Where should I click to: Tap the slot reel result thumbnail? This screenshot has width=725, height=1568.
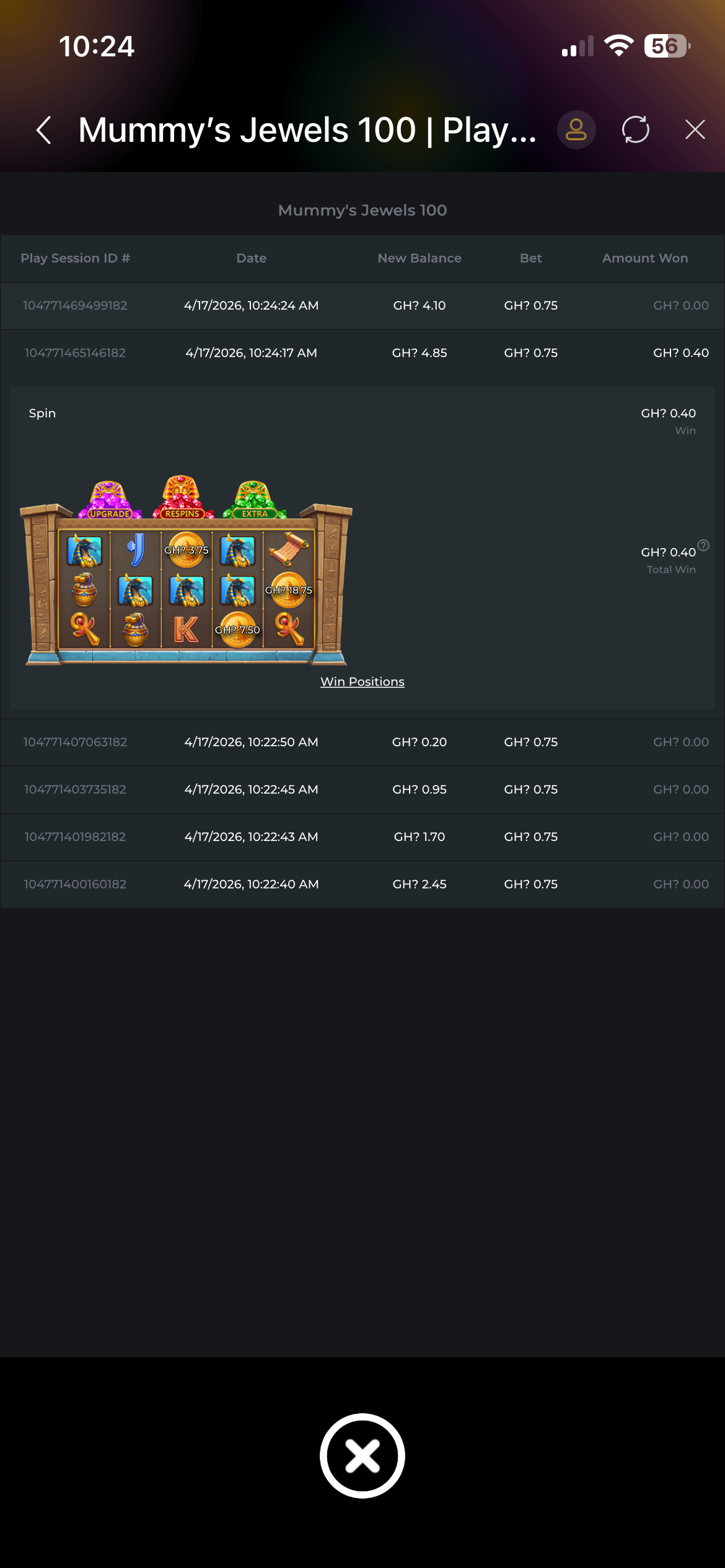186,571
